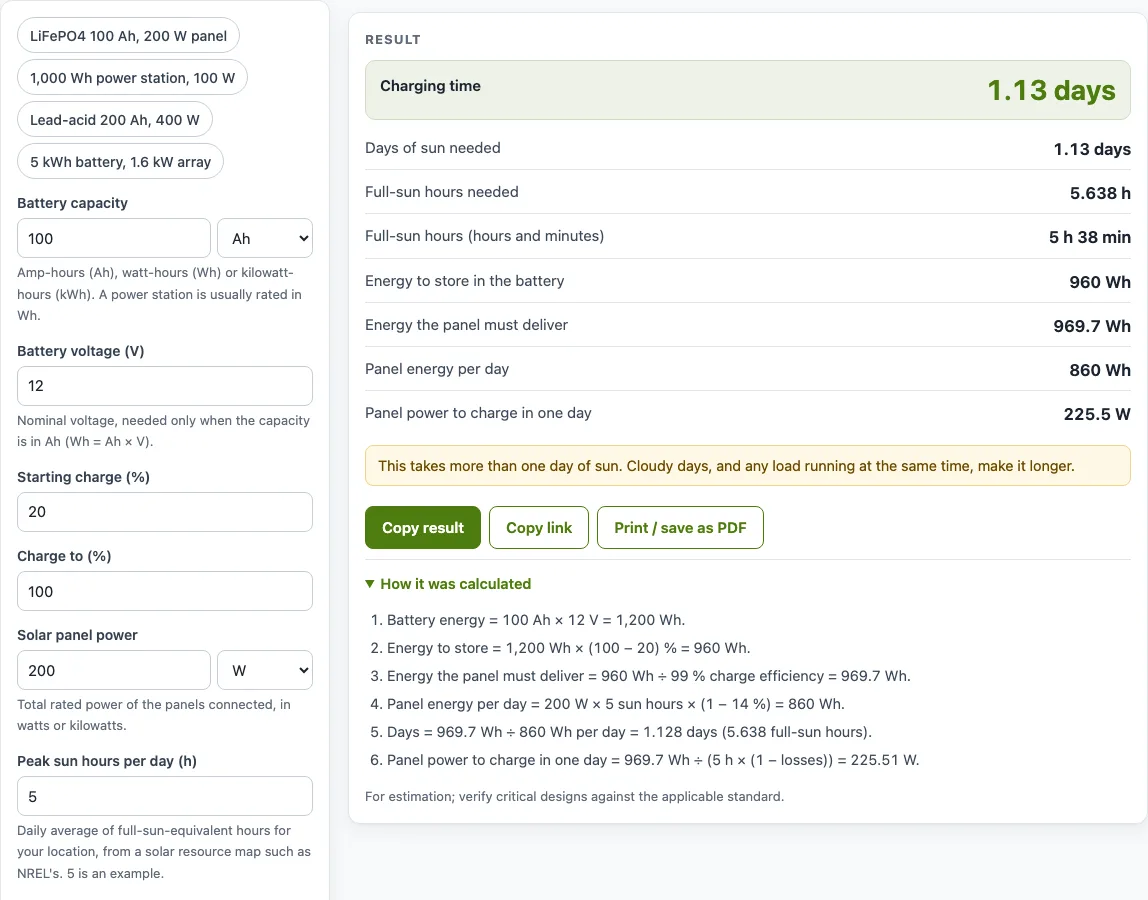Click the 5 h 38 min value
The height and width of the screenshot is (900, 1148).
coord(1089,237)
